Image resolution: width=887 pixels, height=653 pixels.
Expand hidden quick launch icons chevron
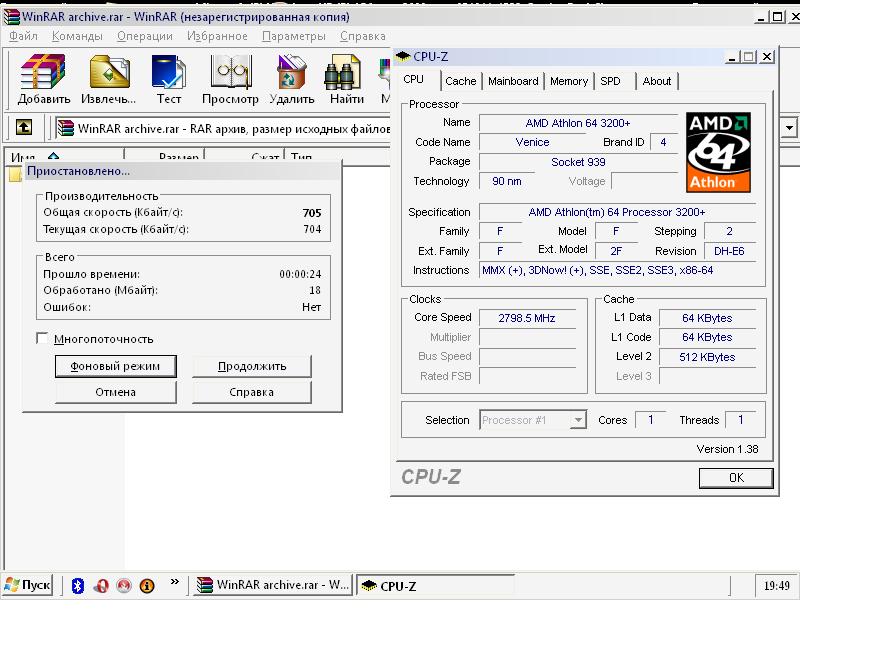174,581
